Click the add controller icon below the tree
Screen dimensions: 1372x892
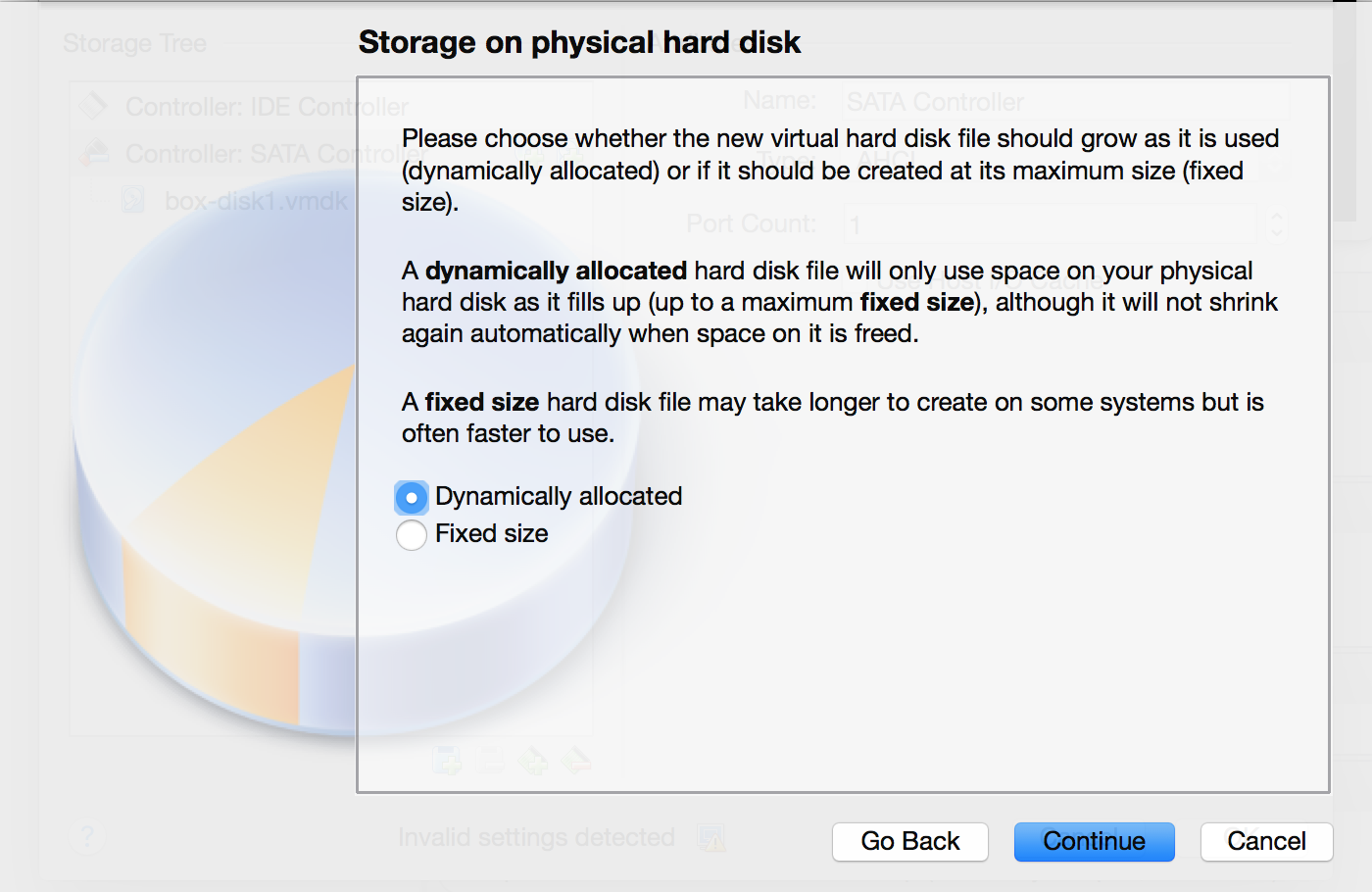click(448, 760)
